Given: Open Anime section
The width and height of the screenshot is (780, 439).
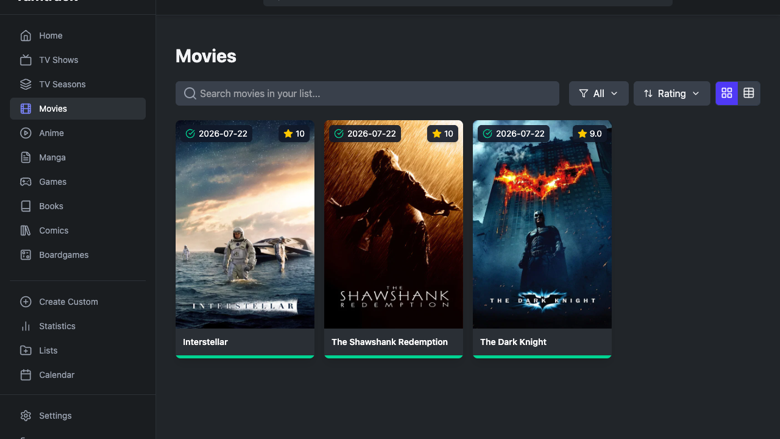Looking at the screenshot, I should point(78,133).
